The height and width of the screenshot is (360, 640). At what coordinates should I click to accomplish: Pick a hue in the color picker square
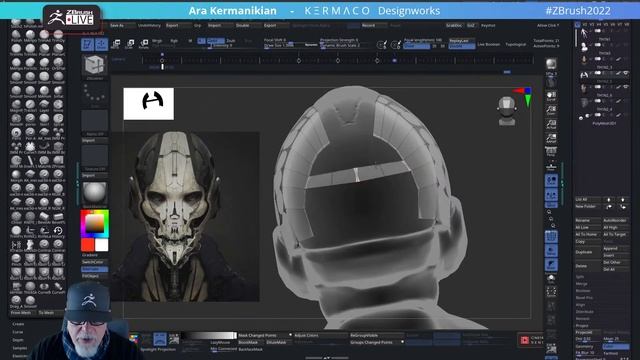click(x=94, y=223)
